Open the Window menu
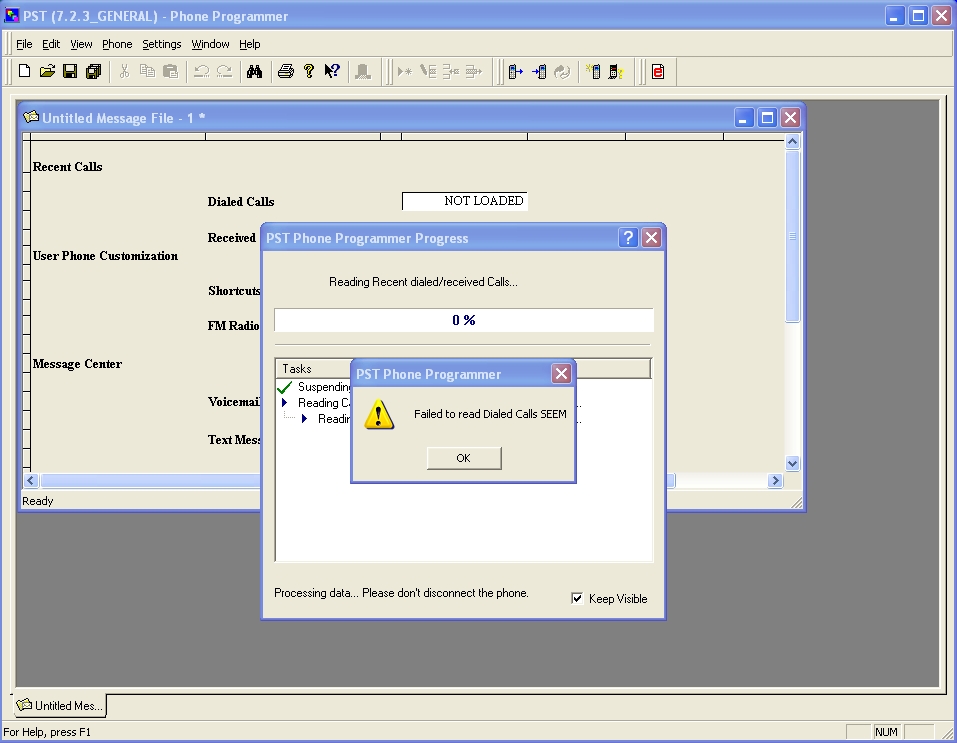The width and height of the screenshot is (957, 743). 211,44
